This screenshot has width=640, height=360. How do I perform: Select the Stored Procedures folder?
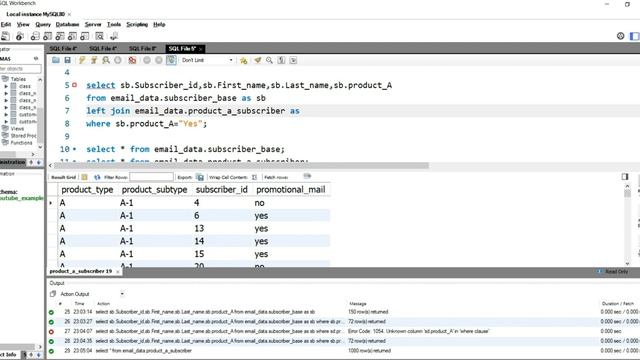coord(23,136)
